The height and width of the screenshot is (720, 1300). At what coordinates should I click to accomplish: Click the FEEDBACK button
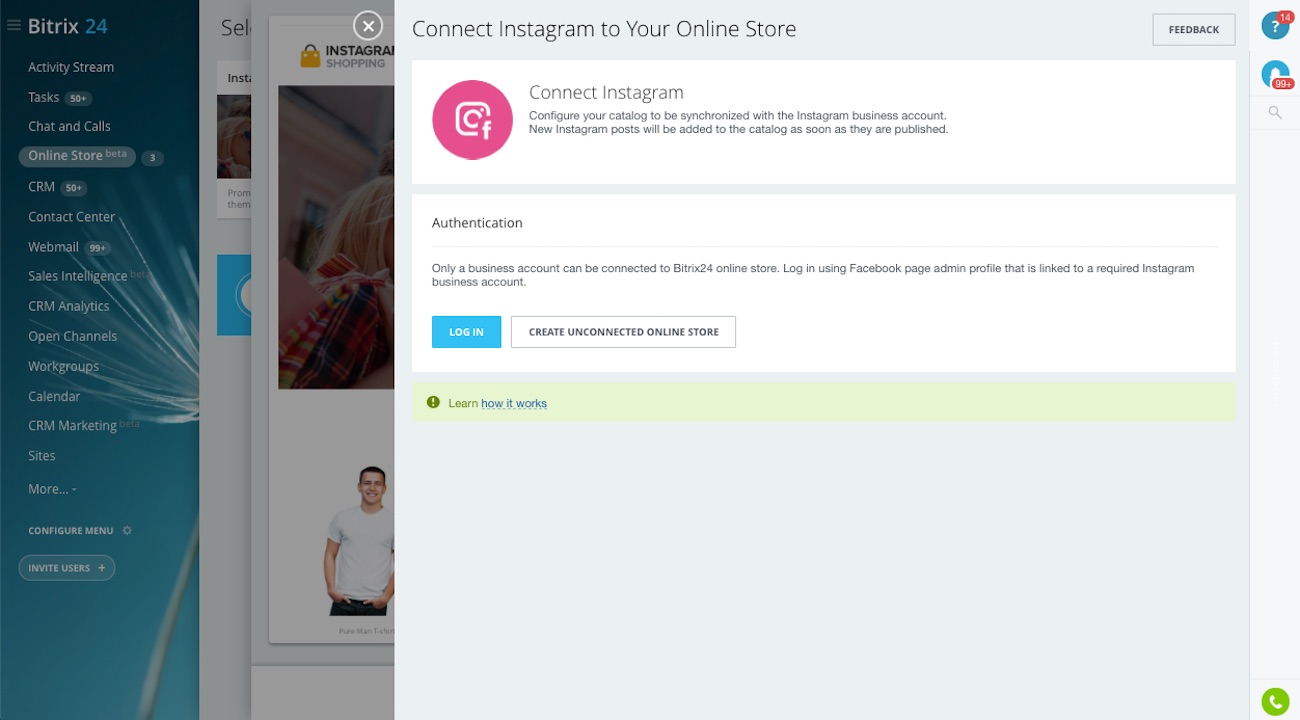[x=1193, y=30]
